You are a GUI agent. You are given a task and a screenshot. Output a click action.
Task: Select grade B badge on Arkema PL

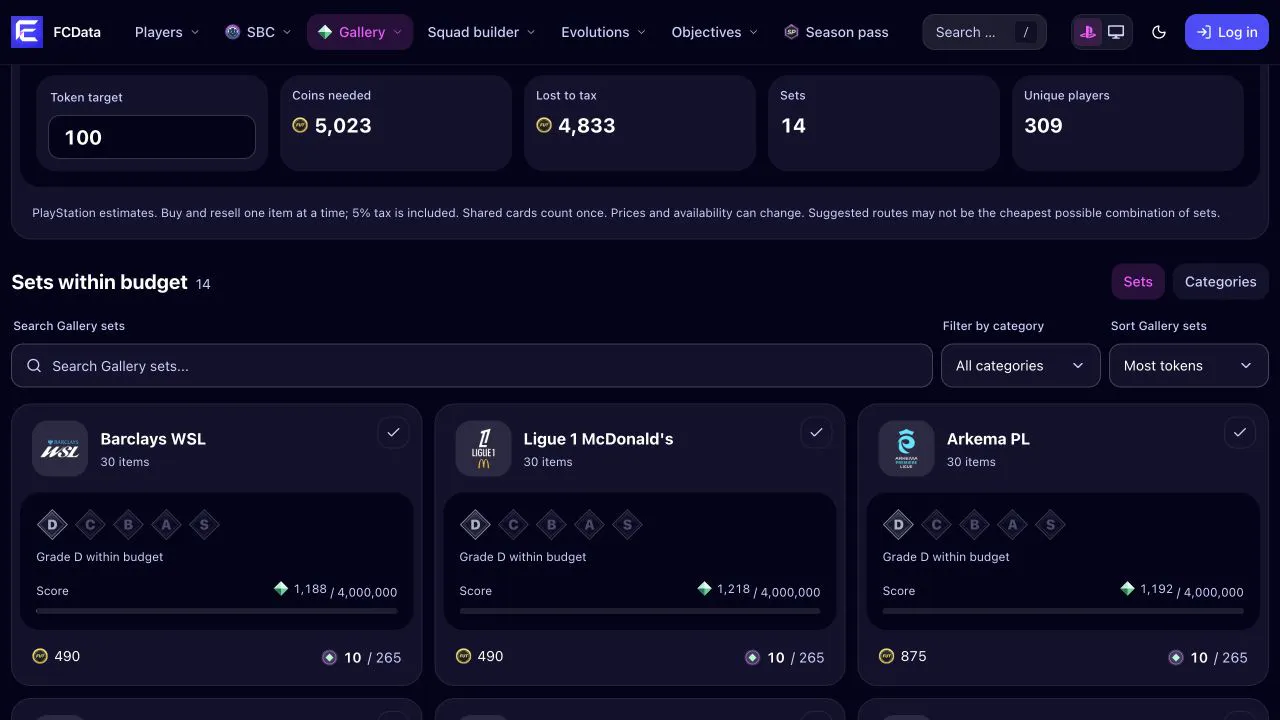(974, 524)
